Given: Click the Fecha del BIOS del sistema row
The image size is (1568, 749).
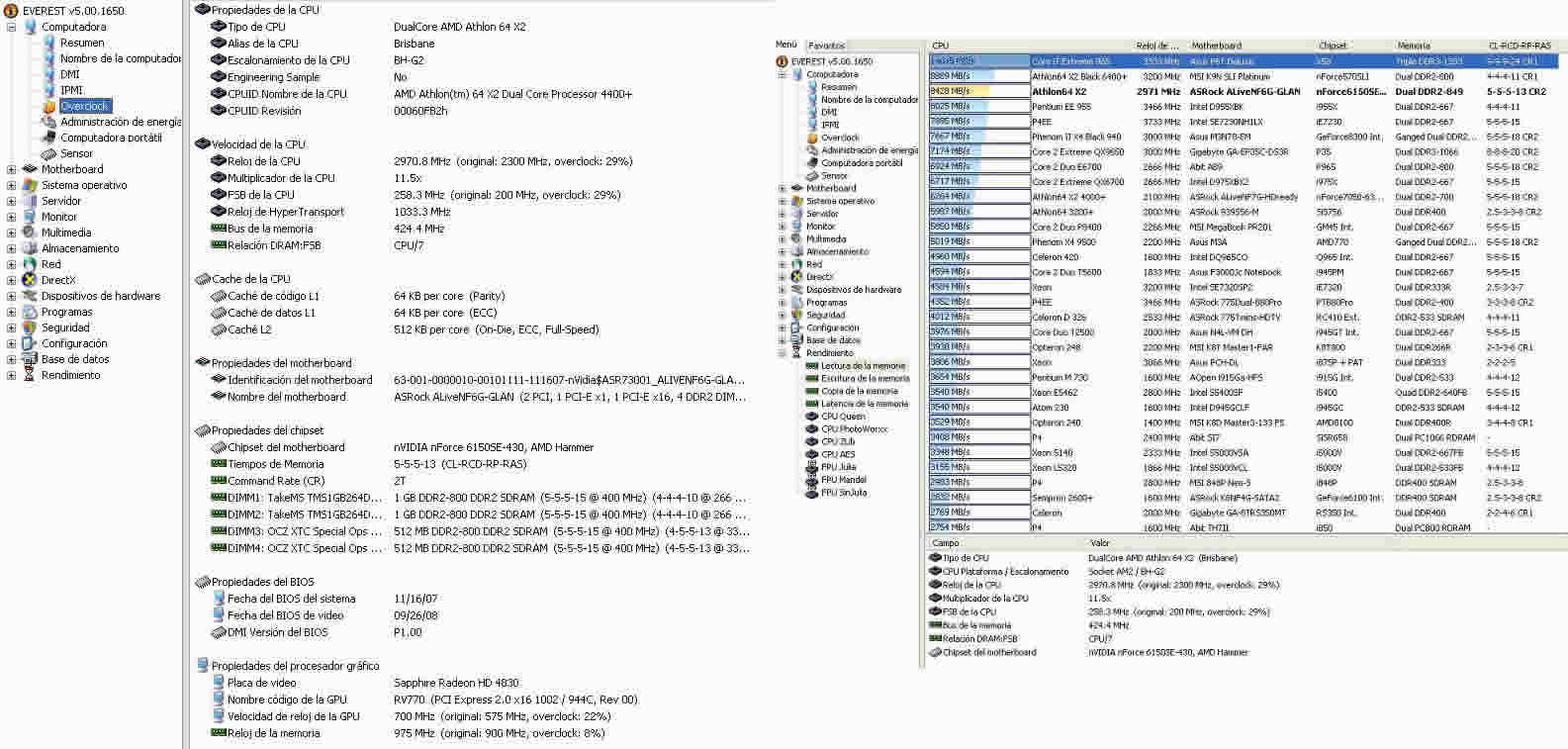Looking at the screenshot, I should pos(480,599).
